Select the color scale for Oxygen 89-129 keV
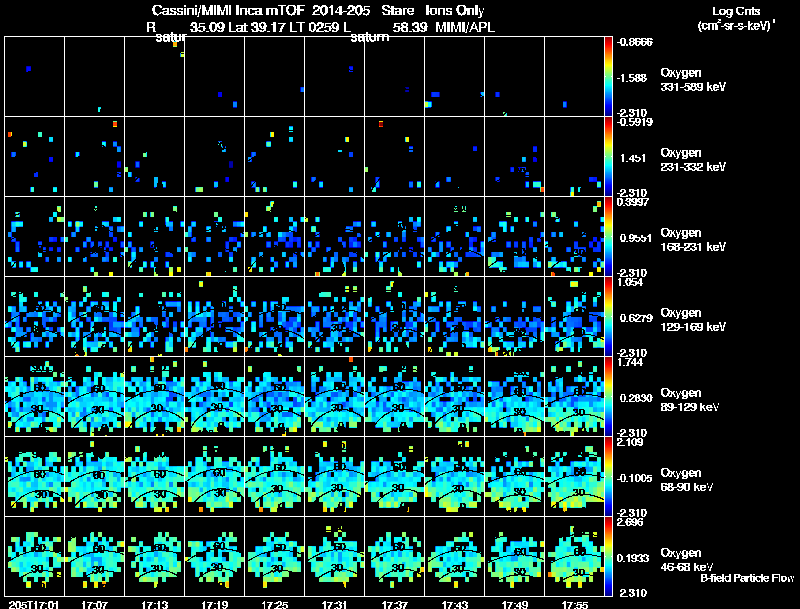 coord(609,397)
